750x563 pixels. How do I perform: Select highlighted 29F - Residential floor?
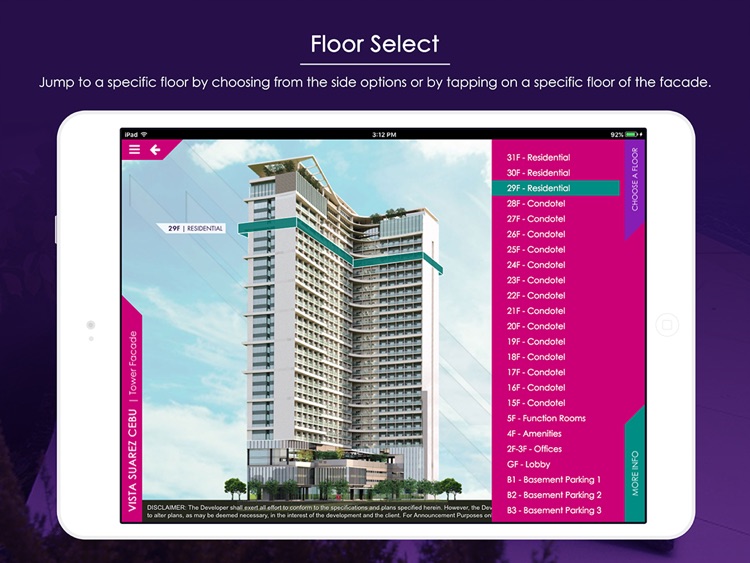pyautogui.click(x=556, y=188)
